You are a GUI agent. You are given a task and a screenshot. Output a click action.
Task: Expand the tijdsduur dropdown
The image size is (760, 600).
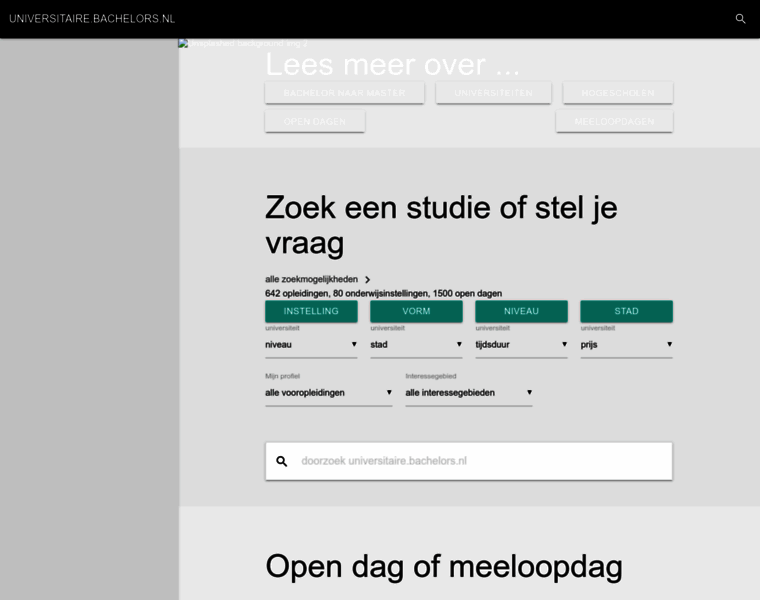point(522,345)
